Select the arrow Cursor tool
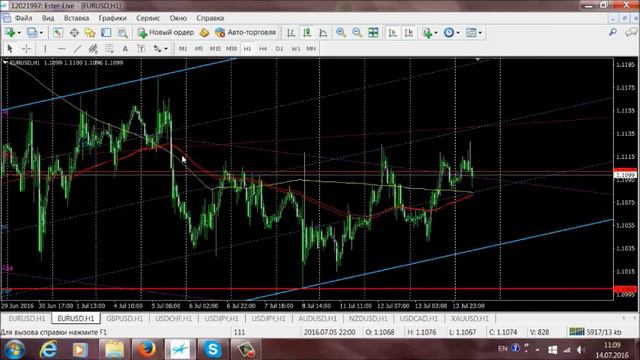Screen dimensions: 640x360 10,49
